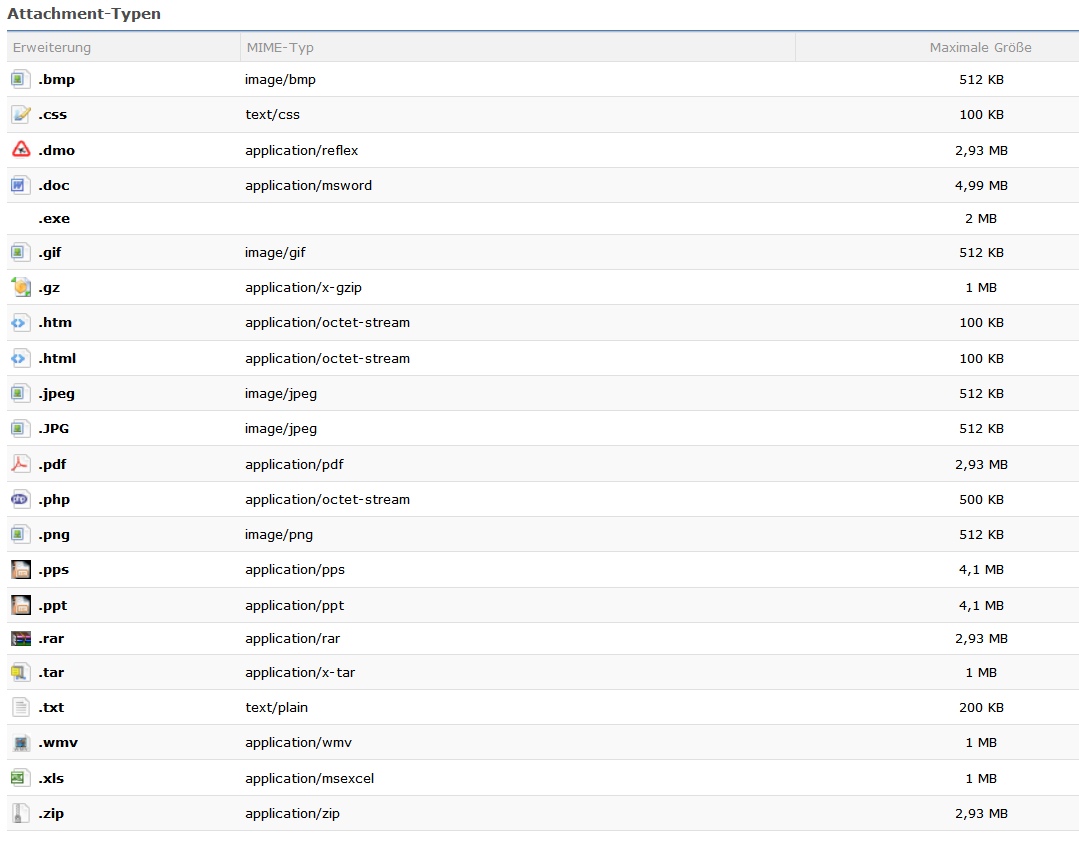Select the .JPG uppercase extension row

(x=54, y=428)
